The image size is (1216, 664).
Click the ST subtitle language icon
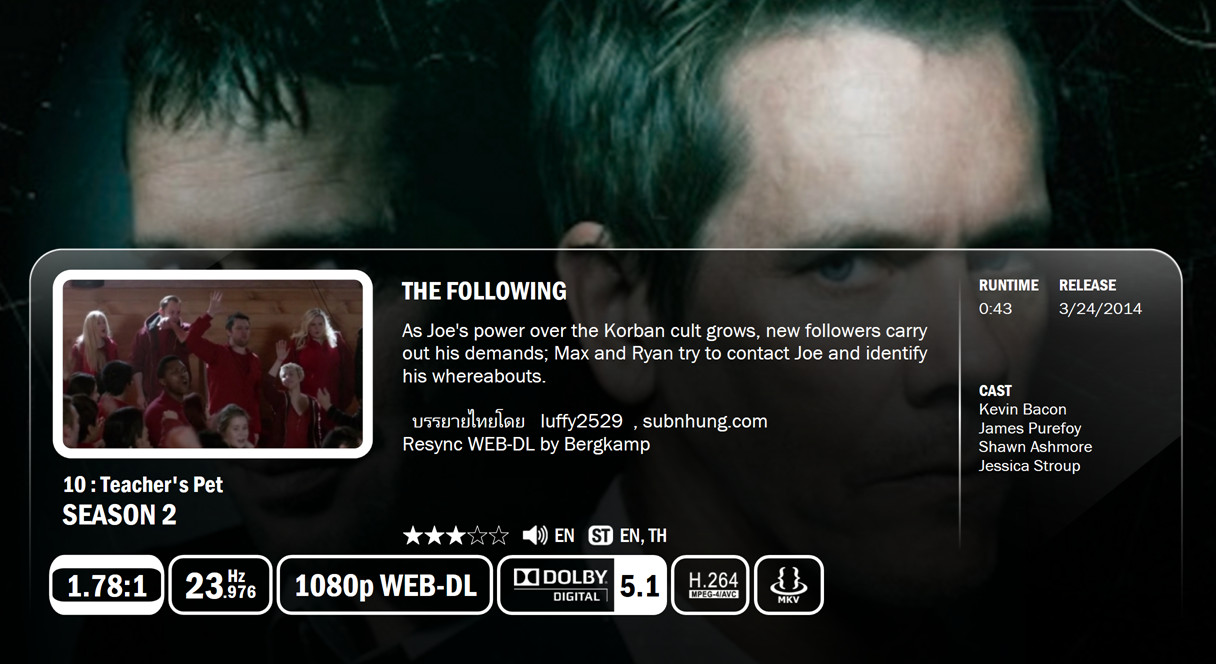(x=600, y=535)
